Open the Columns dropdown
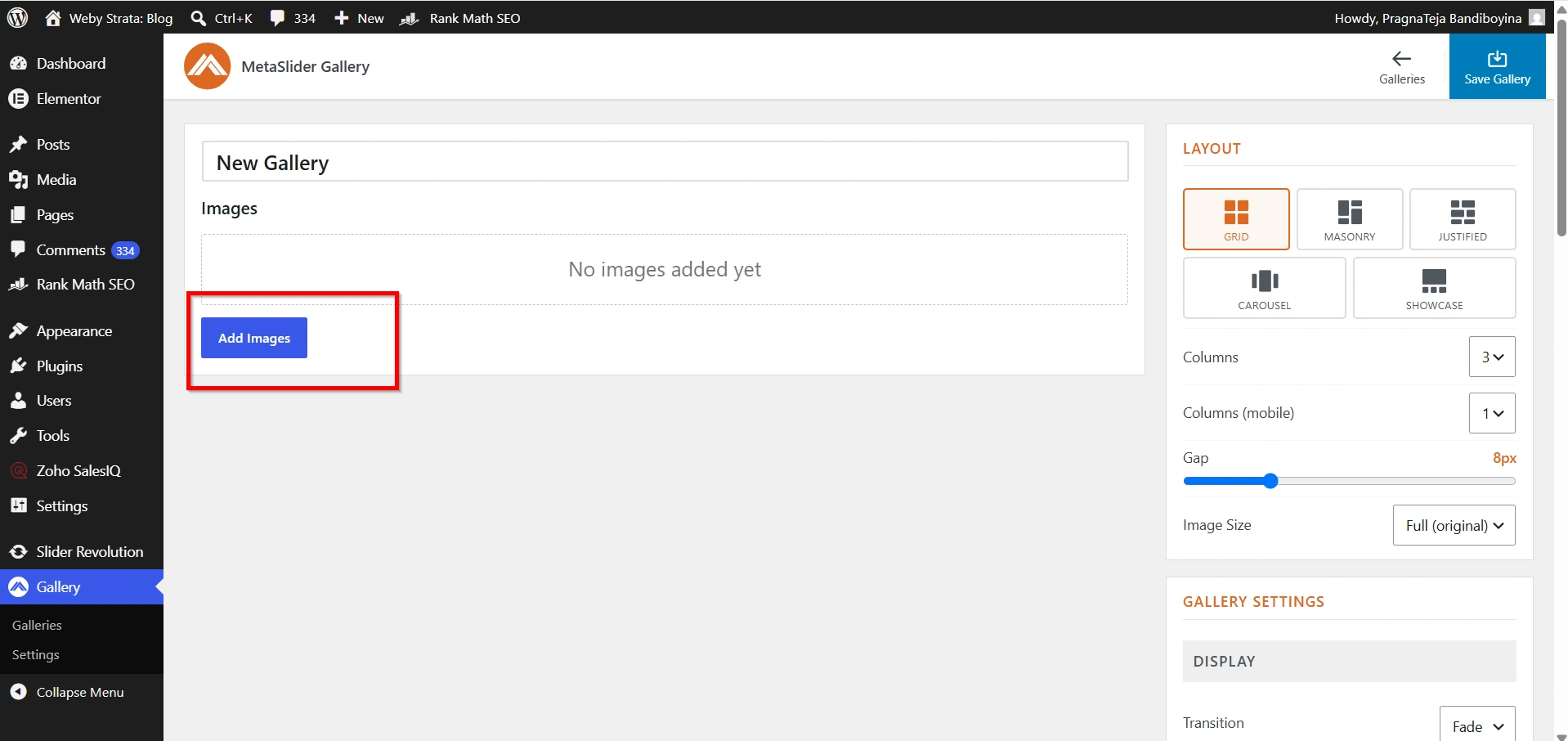Viewport: 1568px width, 741px height. (x=1492, y=357)
